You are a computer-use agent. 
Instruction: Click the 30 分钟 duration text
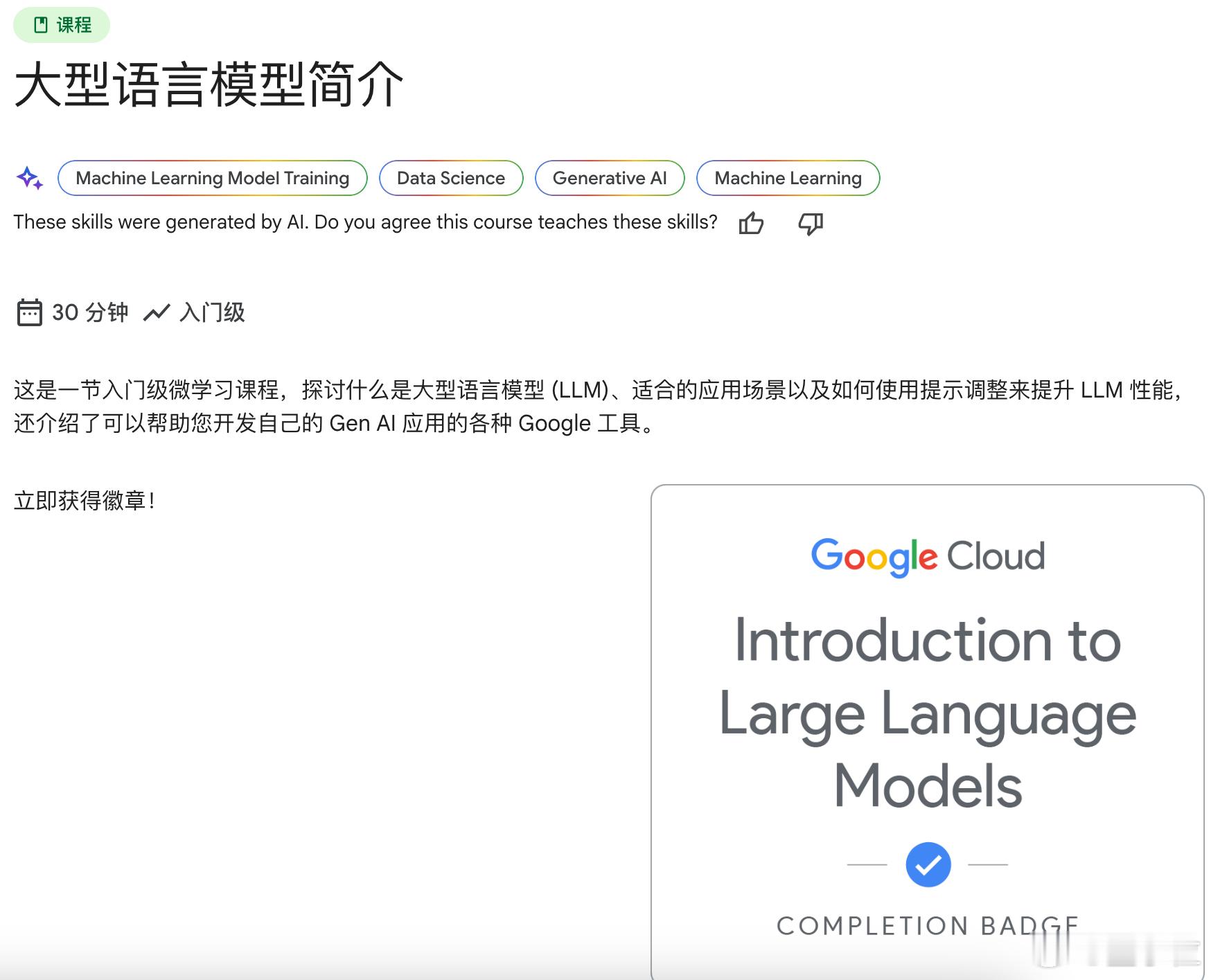[x=90, y=312]
